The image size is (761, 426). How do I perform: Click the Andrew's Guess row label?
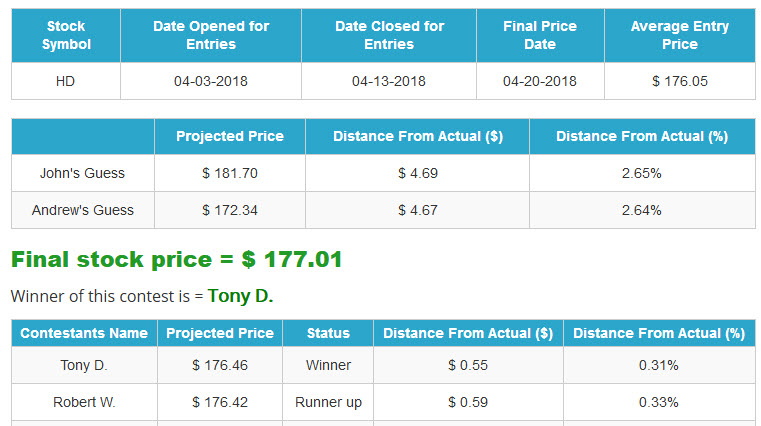pos(83,210)
